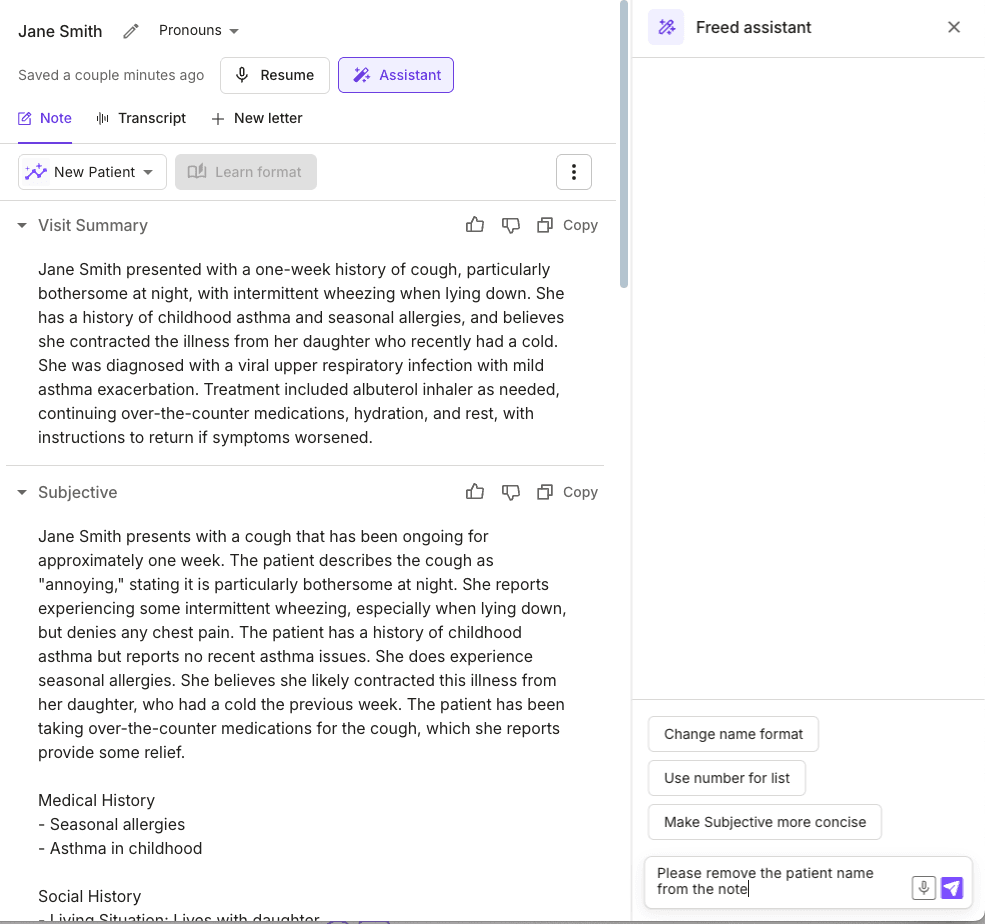985x924 pixels.
Task: Click the Social History heading
Action: point(89,896)
